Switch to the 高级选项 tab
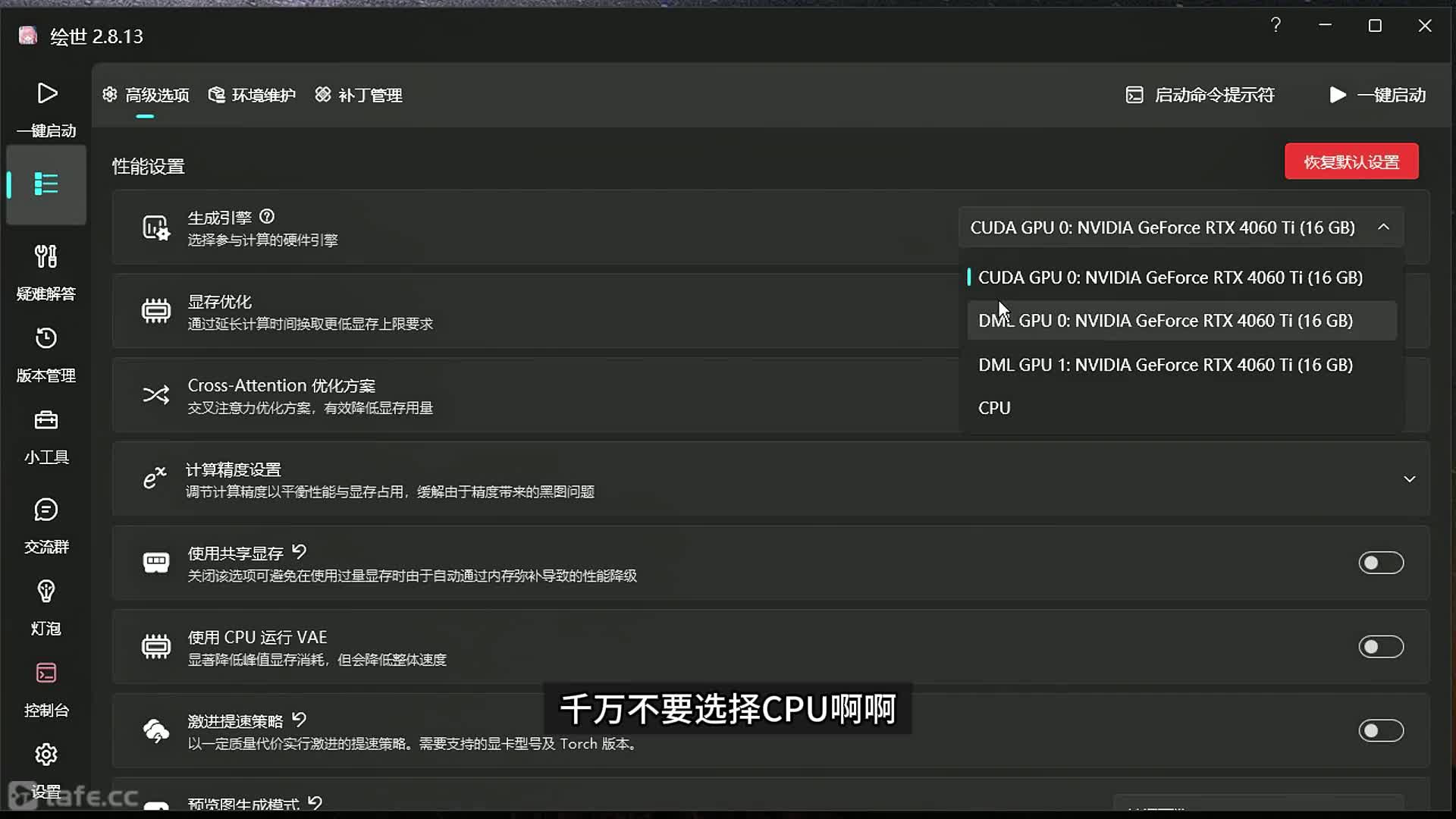The width and height of the screenshot is (1456, 819). click(x=146, y=96)
